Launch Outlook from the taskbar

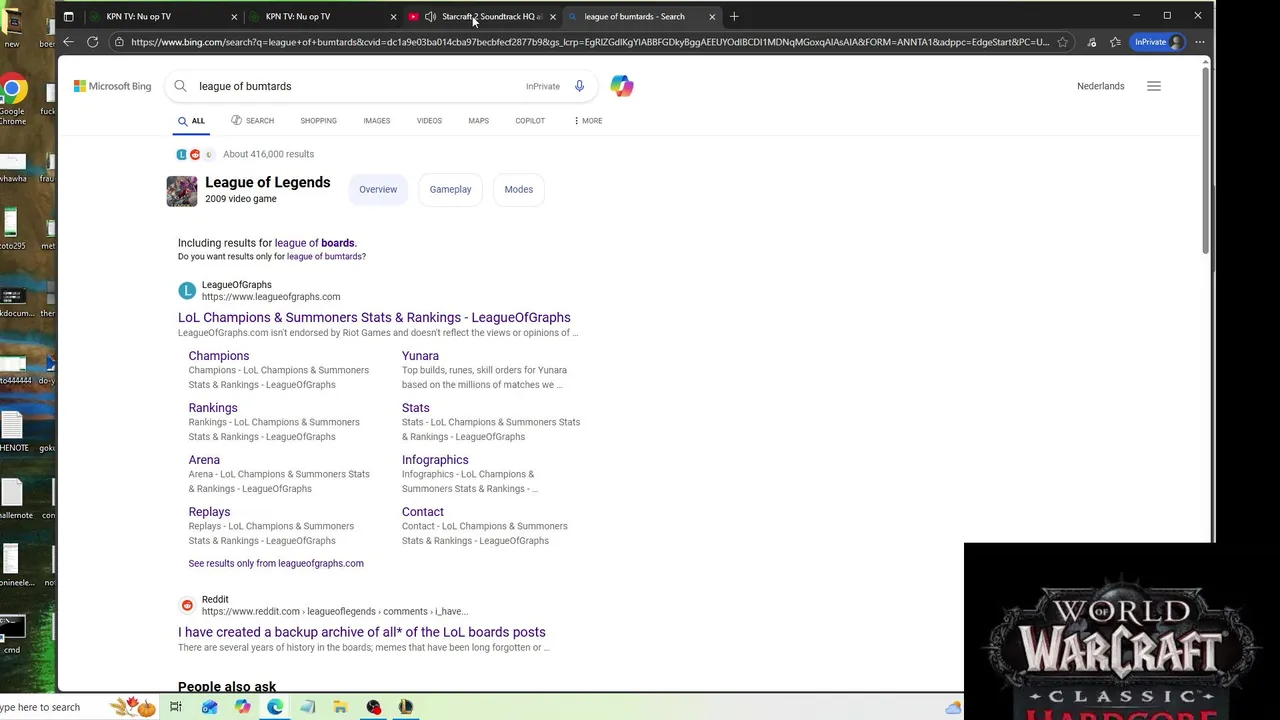tap(209, 707)
